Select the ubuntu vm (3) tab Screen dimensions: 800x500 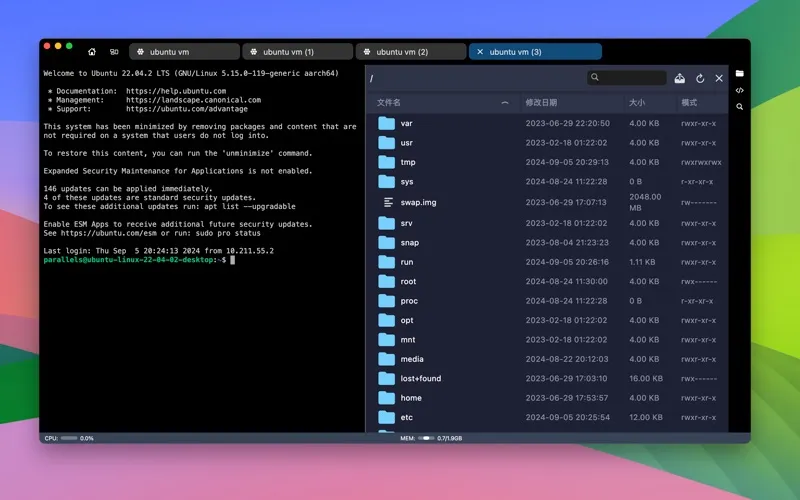(x=535, y=52)
